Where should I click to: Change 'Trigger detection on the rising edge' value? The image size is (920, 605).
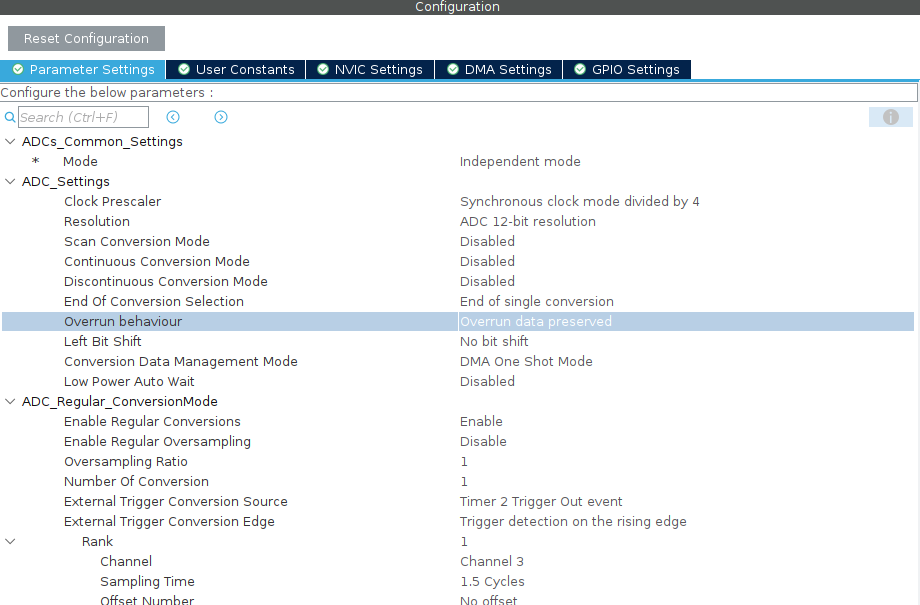(573, 521)
